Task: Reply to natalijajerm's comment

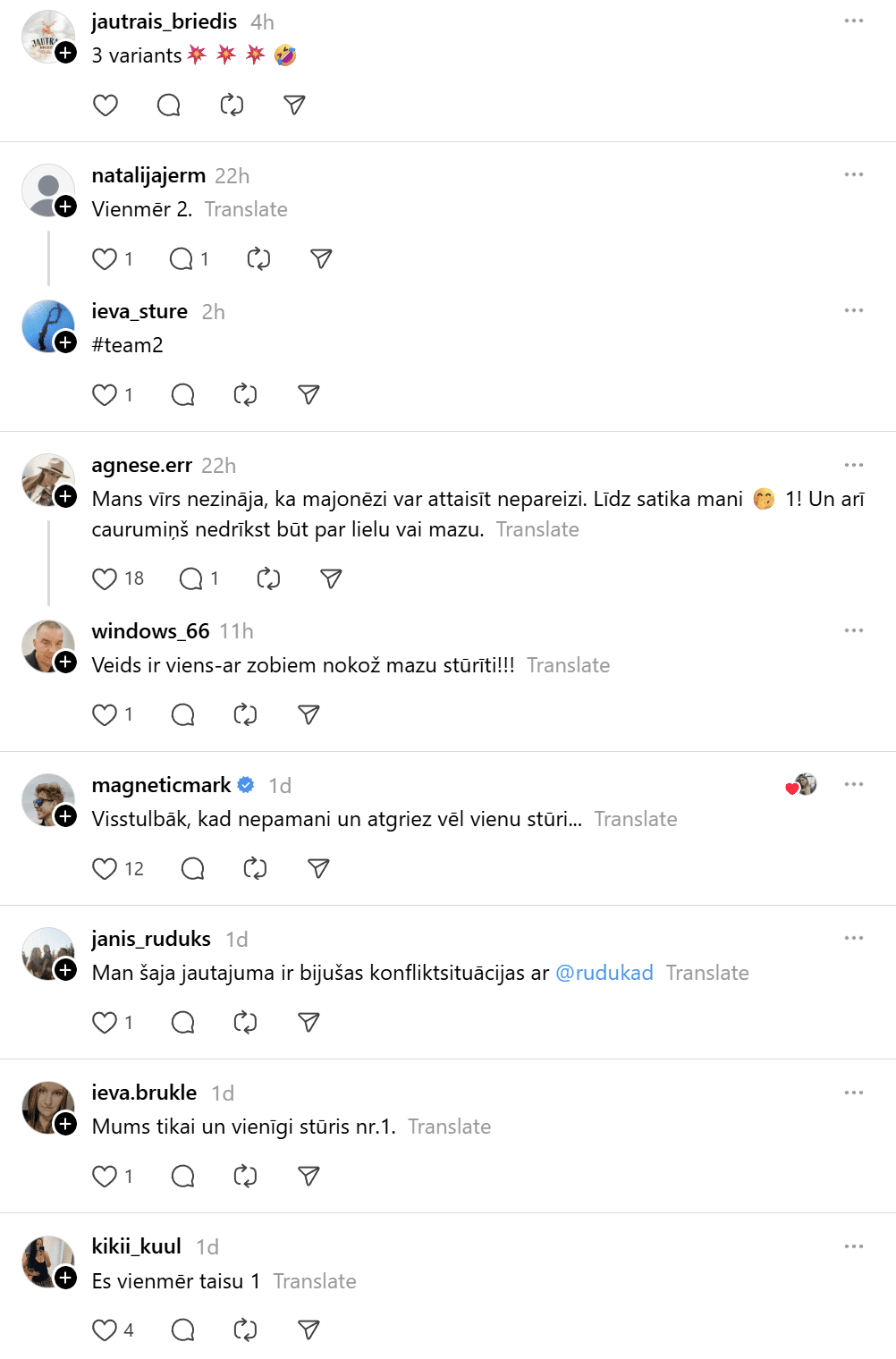Action: point(182,259)
